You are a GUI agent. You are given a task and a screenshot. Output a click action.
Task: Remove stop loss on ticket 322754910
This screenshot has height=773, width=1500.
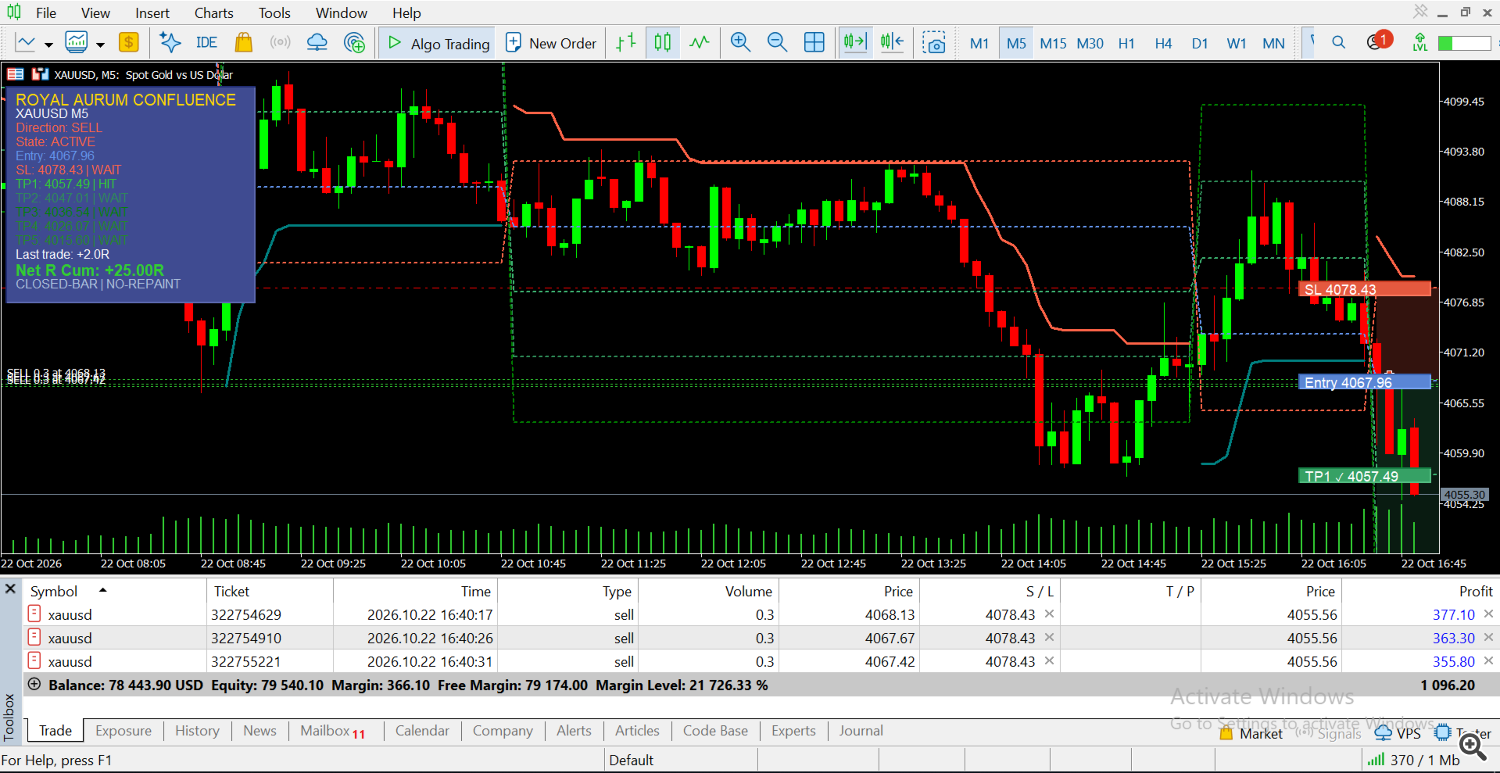pos(1049,638)
